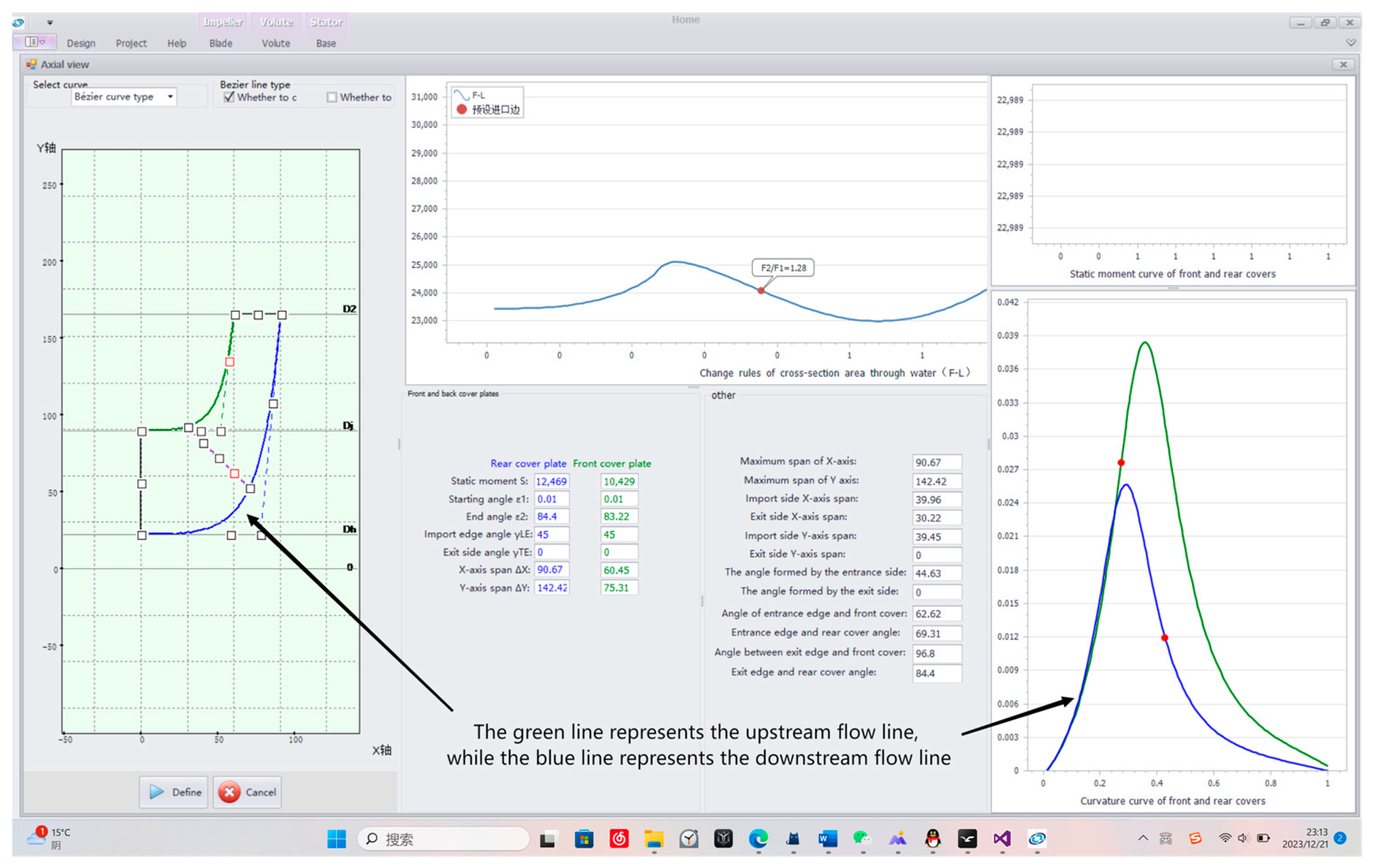Open Visual Studio from the taskbar
Viewport: 1373px width, 868px height.
1002,838
